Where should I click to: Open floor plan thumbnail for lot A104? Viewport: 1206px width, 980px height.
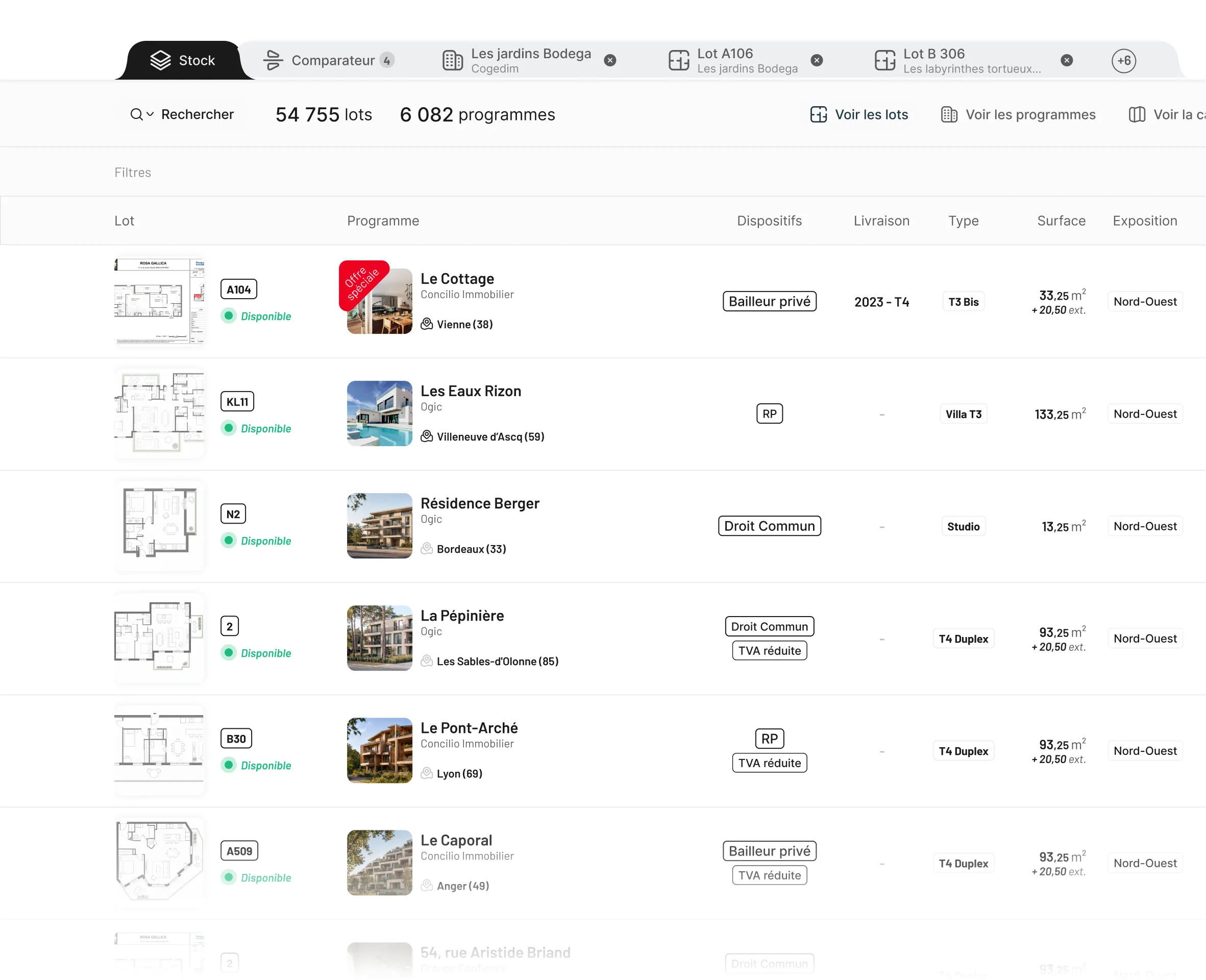(159, 302)
